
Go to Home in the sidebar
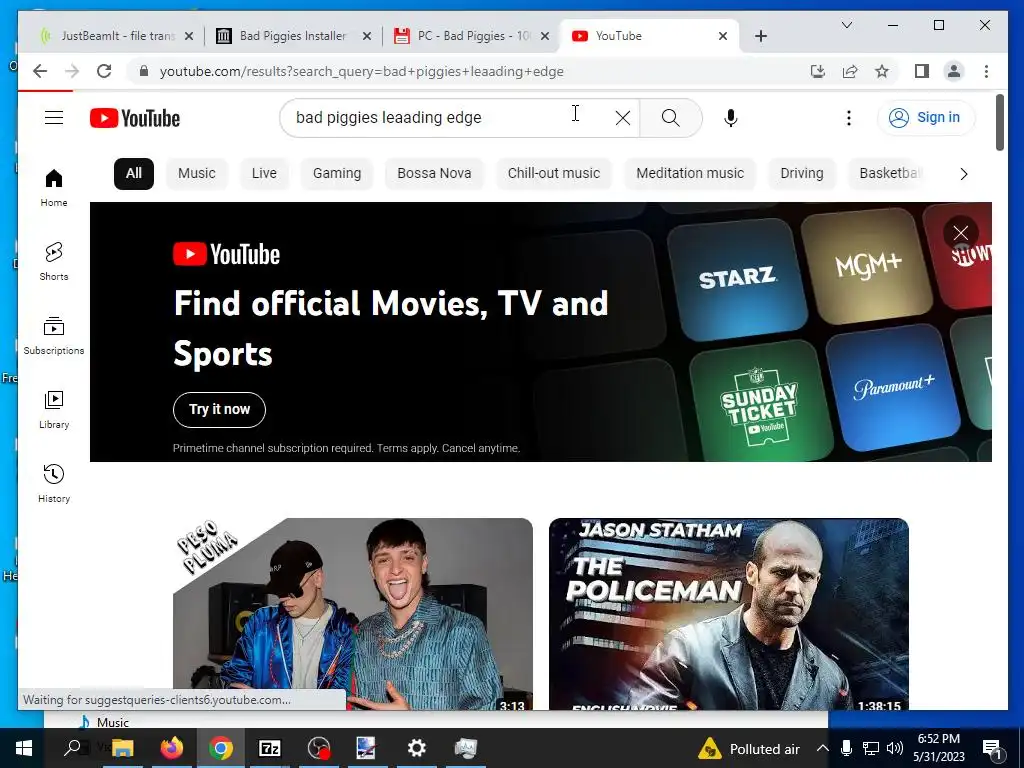54,188
